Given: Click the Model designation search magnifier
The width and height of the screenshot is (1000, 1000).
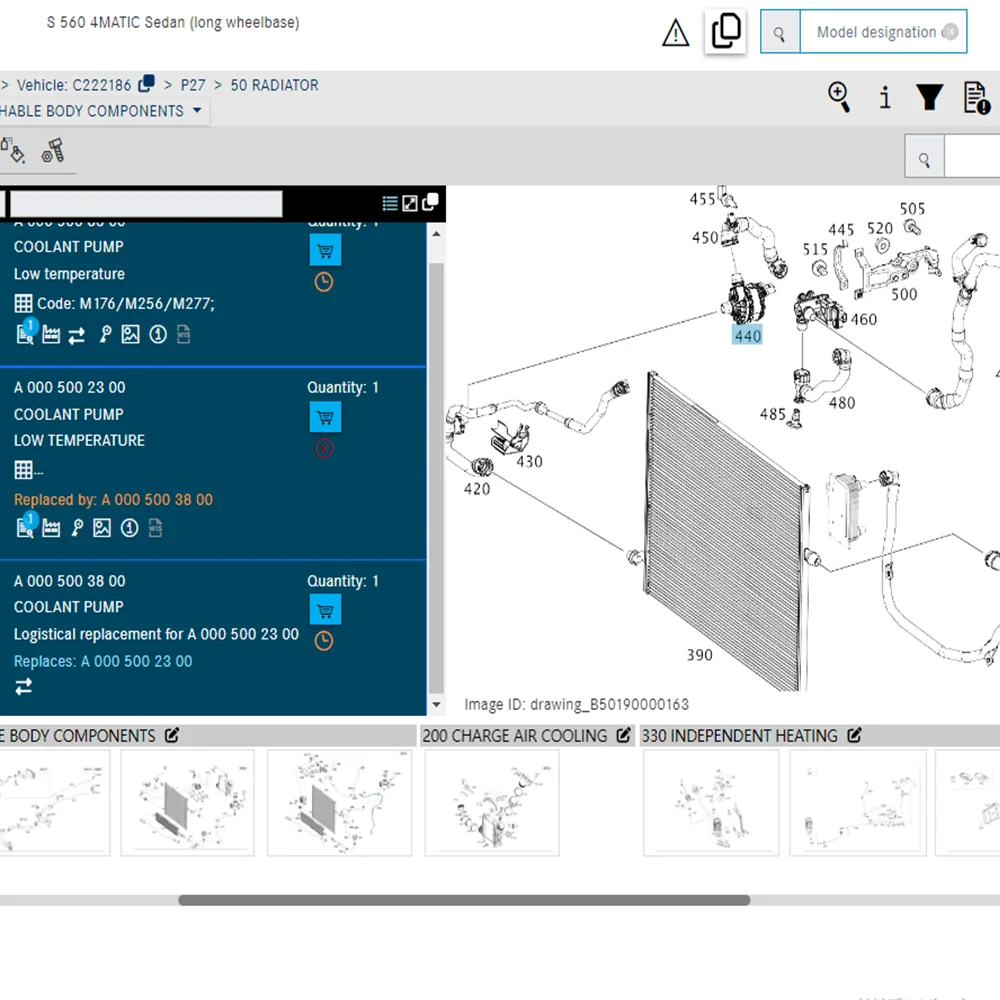Looking at the screenshot, I should pos(779,33).
